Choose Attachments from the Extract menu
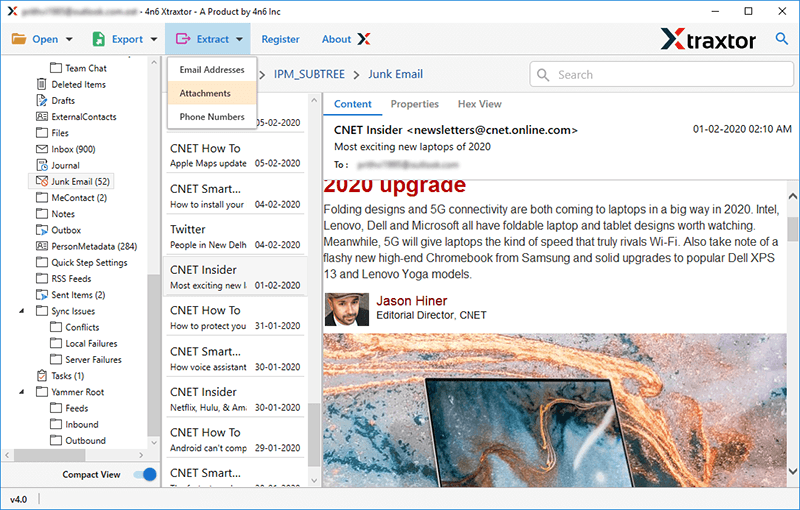The height and width of the screenshot is (510, 800). [x=205, y=93]
